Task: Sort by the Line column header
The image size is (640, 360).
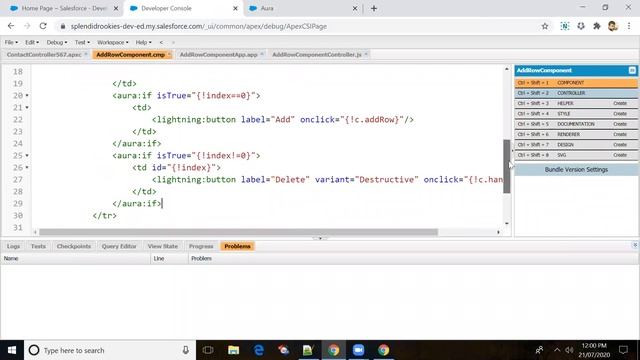Action: click(x=169, y=258)
